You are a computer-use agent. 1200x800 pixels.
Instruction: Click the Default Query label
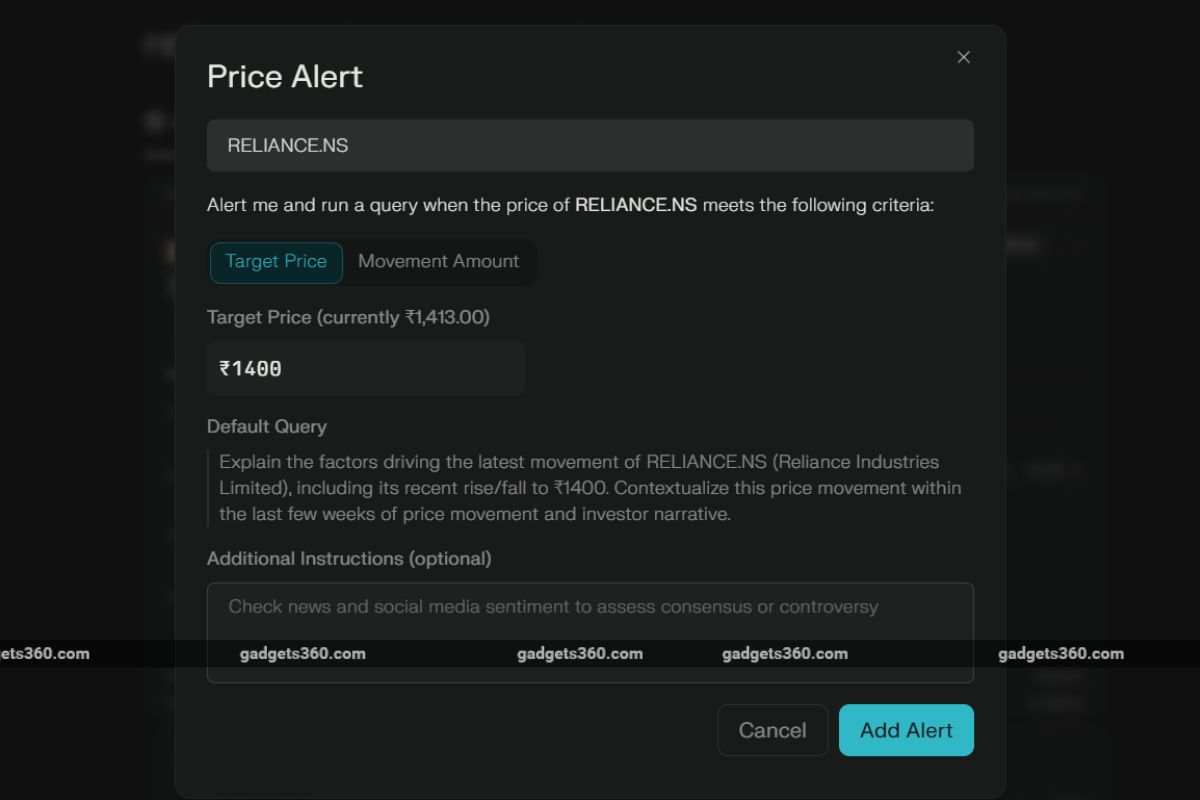click(267, 427)
